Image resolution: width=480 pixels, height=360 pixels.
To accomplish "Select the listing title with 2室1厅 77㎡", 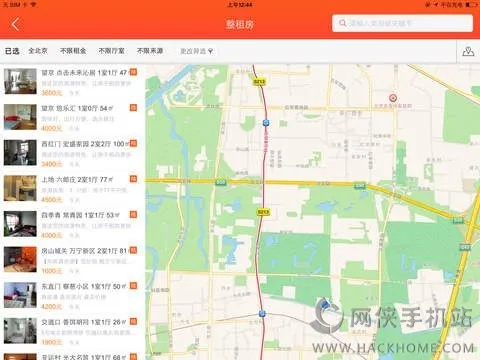I will click(77, 180).
